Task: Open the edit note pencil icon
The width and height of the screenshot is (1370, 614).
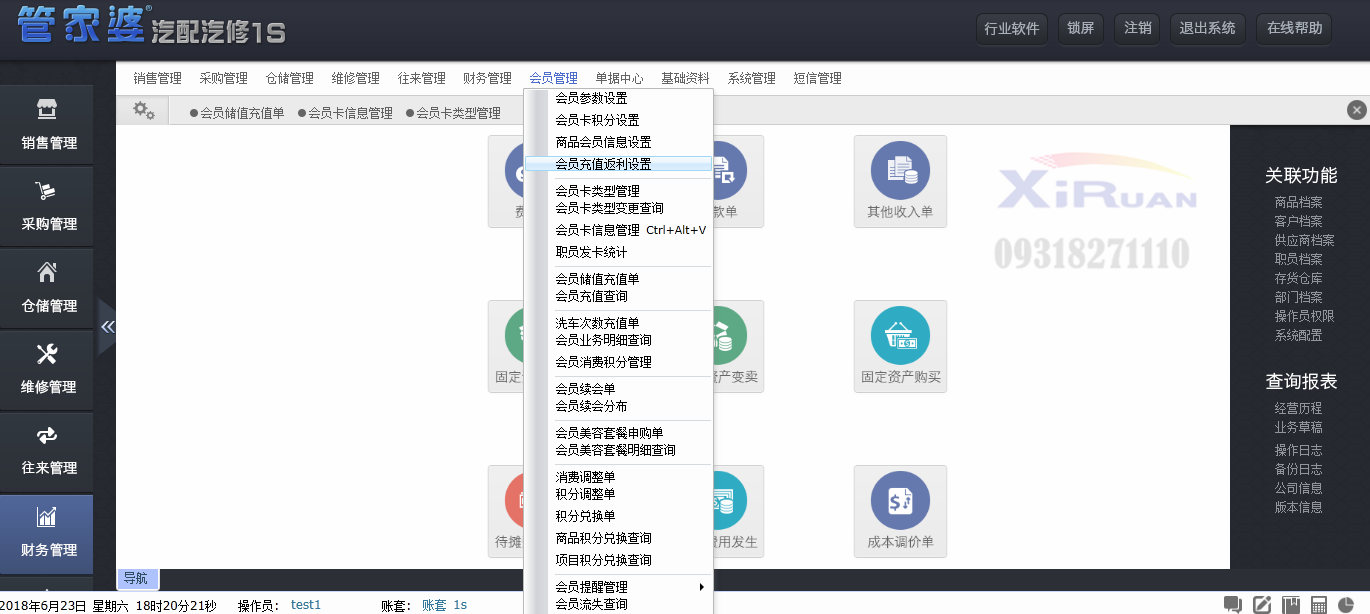Action: point(1262,604)
